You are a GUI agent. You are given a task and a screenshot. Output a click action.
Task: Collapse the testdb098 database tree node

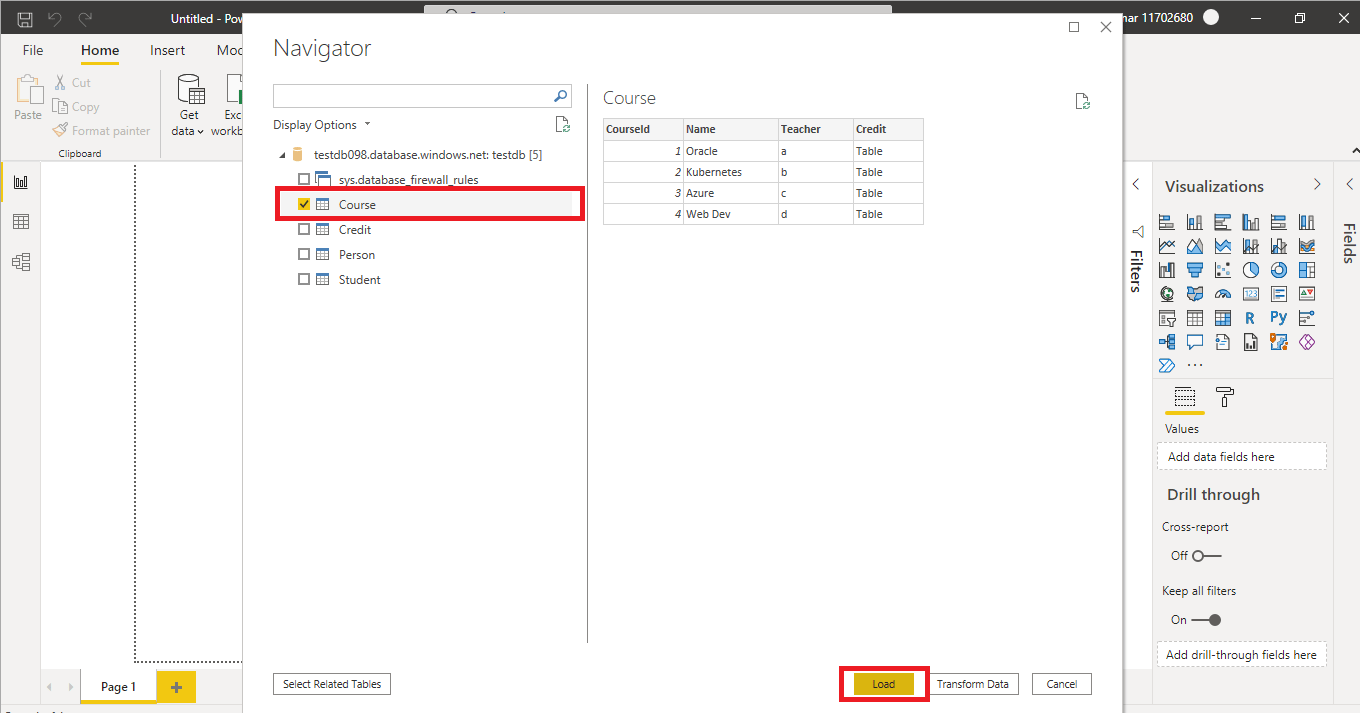coord(284,154)
